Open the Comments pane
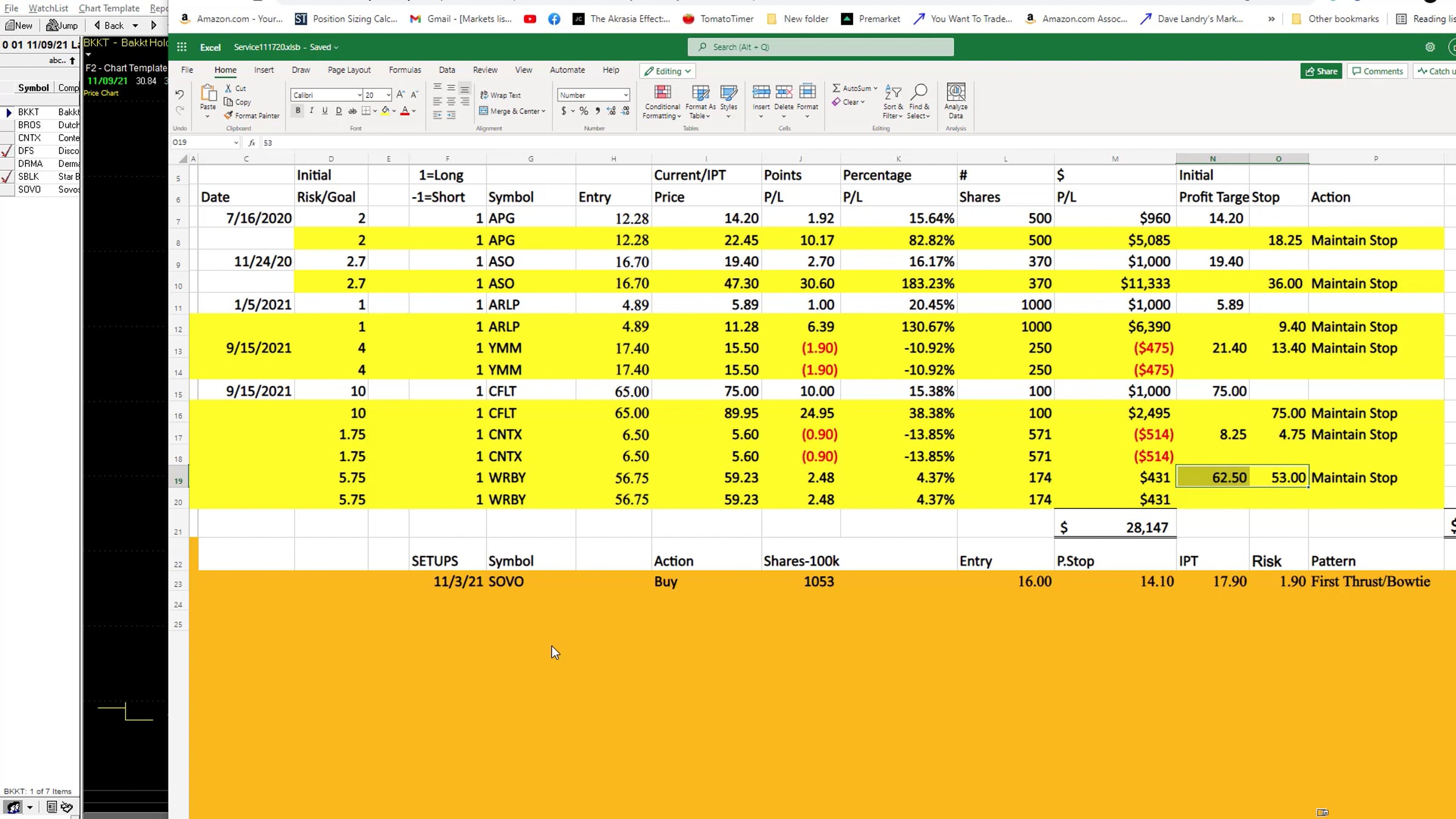Screen dimensions: 1456x819 (1377, 71)
